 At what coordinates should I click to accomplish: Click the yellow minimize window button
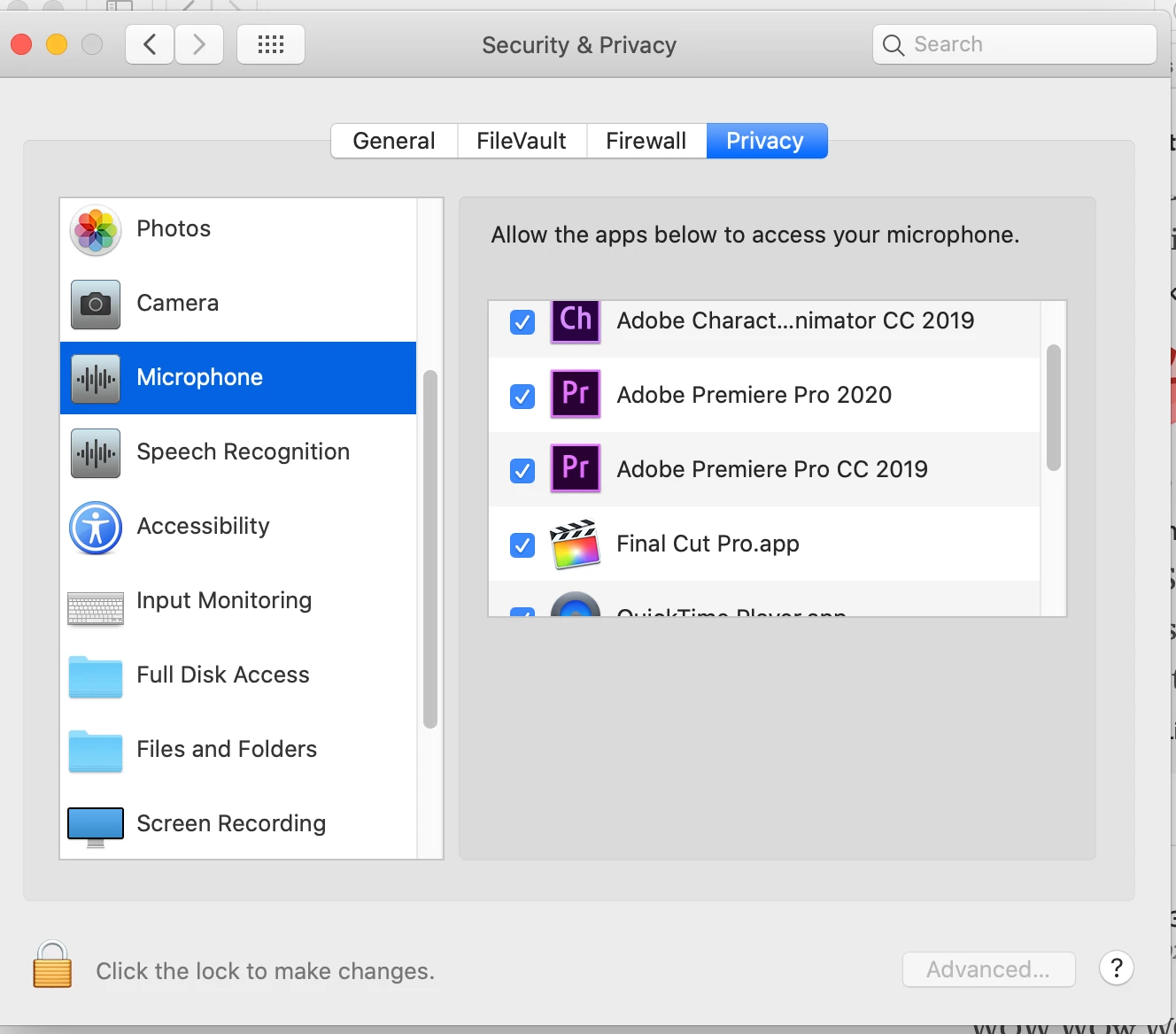pos(57,44)
